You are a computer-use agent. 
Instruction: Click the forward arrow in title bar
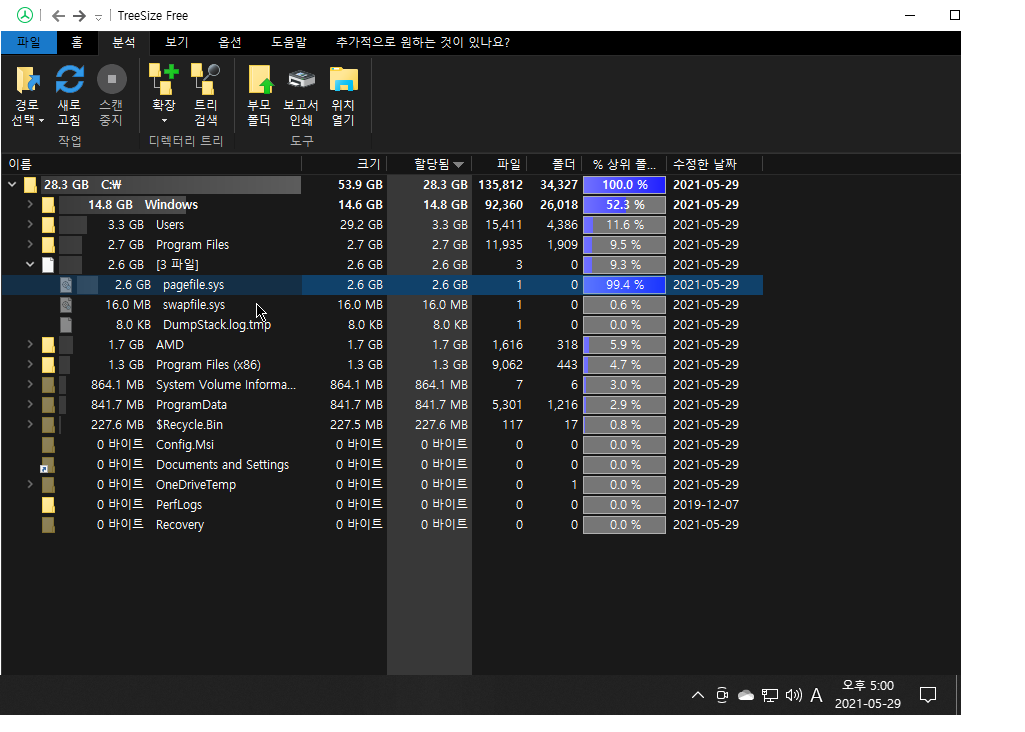click(79, 16)
